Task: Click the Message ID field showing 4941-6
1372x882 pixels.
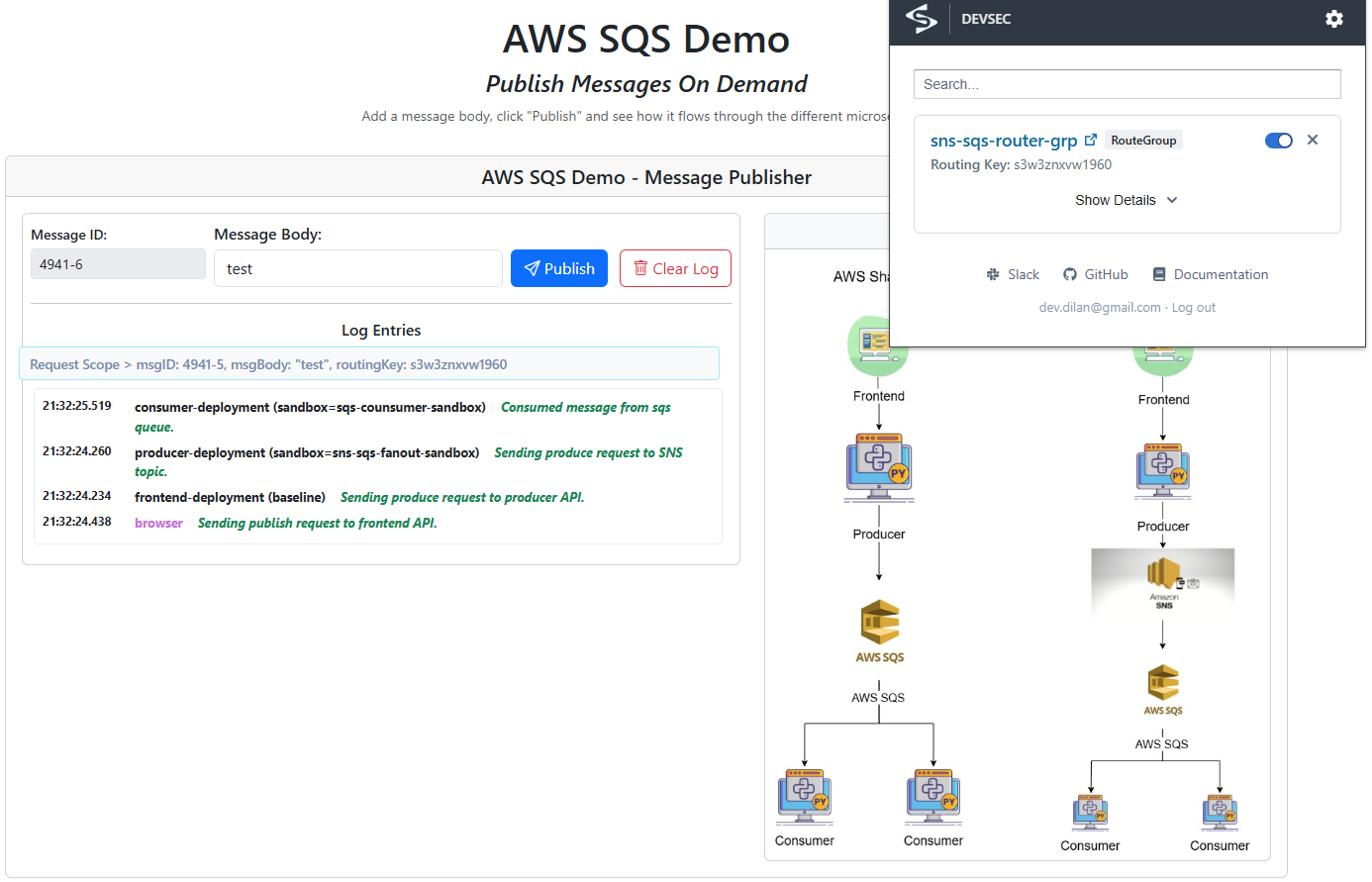Action: [118, 264]
